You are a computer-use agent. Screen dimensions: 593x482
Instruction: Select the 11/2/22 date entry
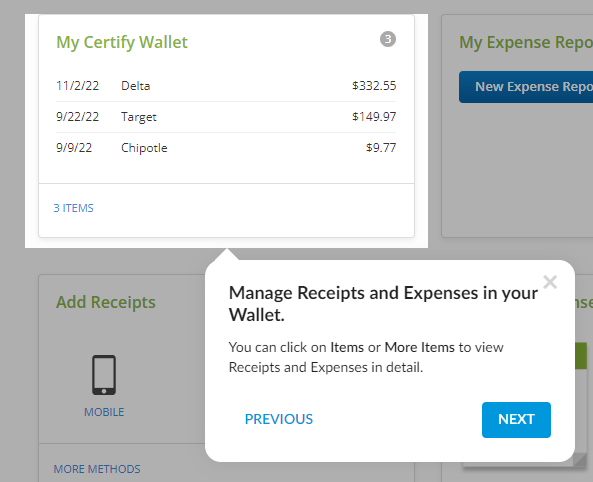click(x=78, y=86)
